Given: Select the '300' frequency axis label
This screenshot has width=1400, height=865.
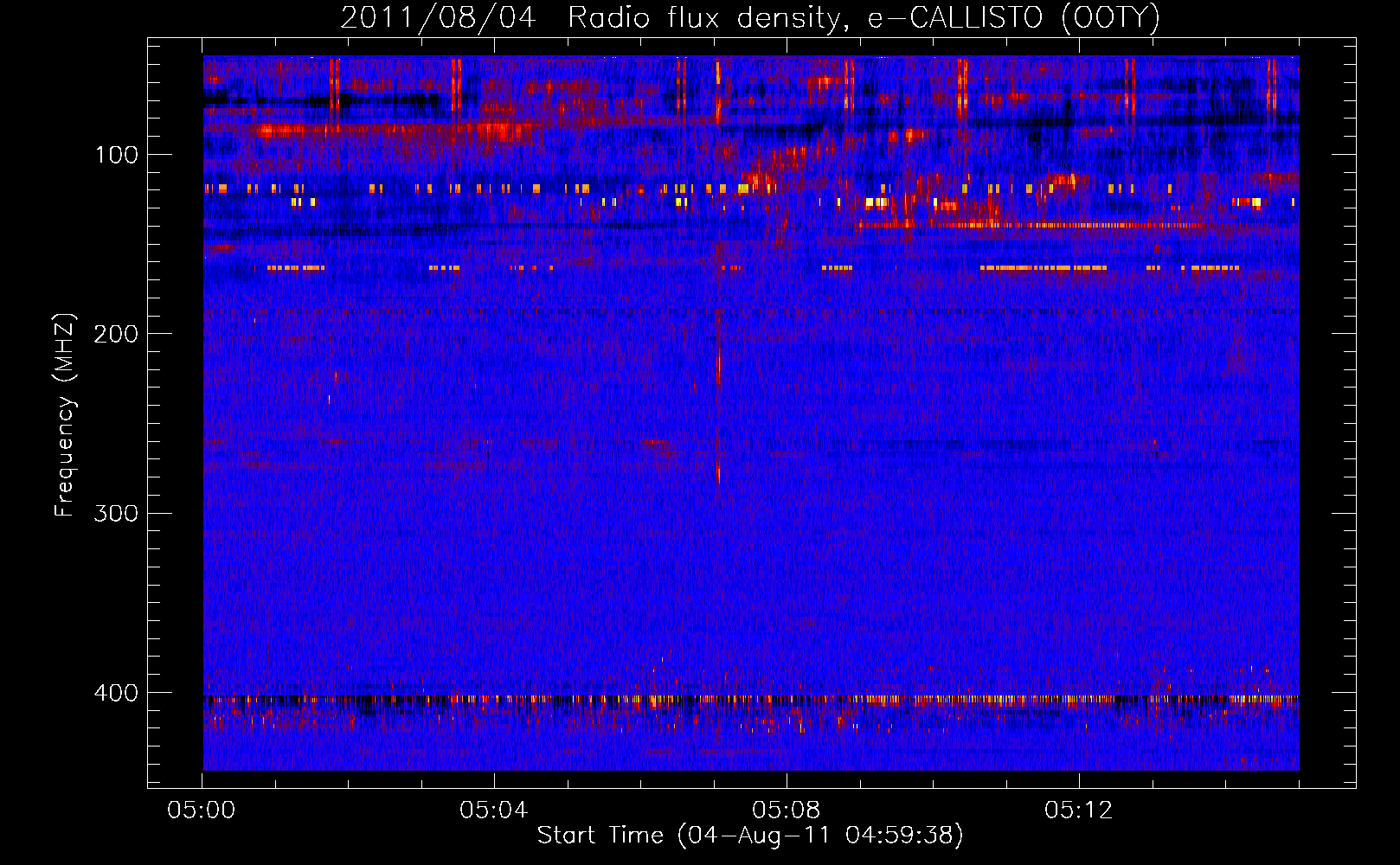Looking at the screenshot, I should tap(116, 514).
